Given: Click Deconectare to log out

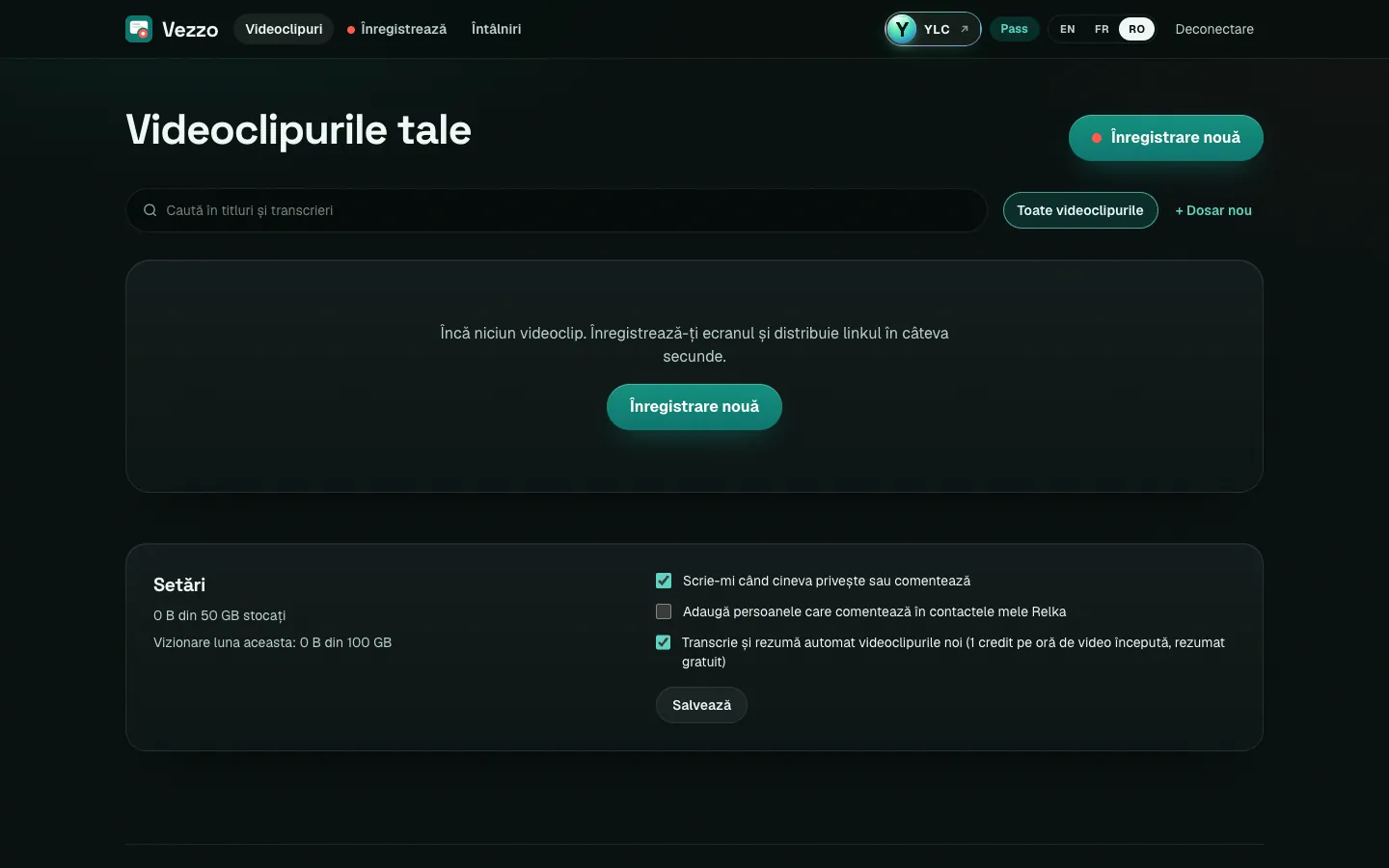Looking at the screenshot, I should coord(1214,29).
